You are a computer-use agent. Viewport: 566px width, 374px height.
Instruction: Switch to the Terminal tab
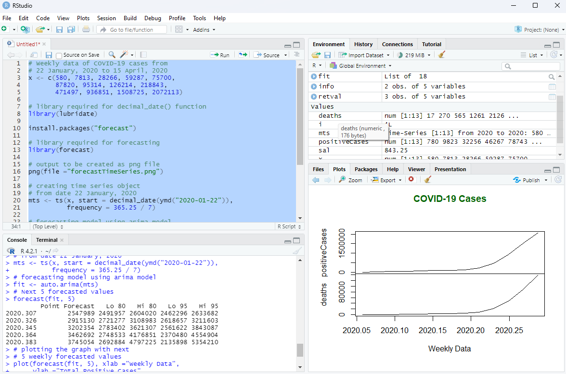point(47,240)
